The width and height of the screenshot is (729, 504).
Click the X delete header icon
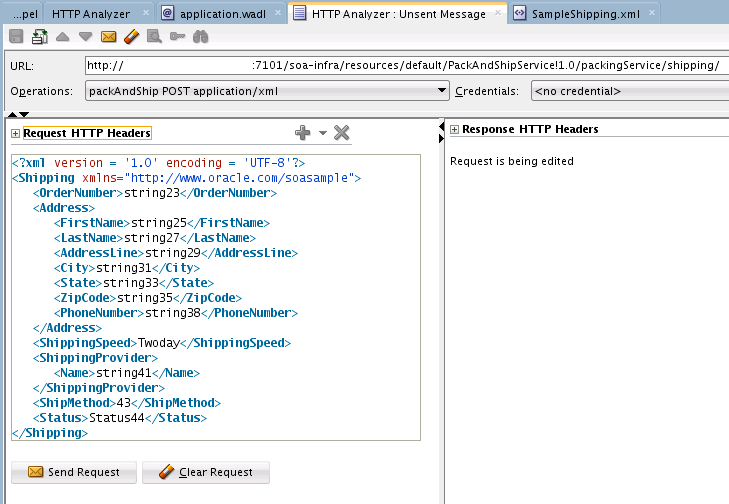coord(341,133)
